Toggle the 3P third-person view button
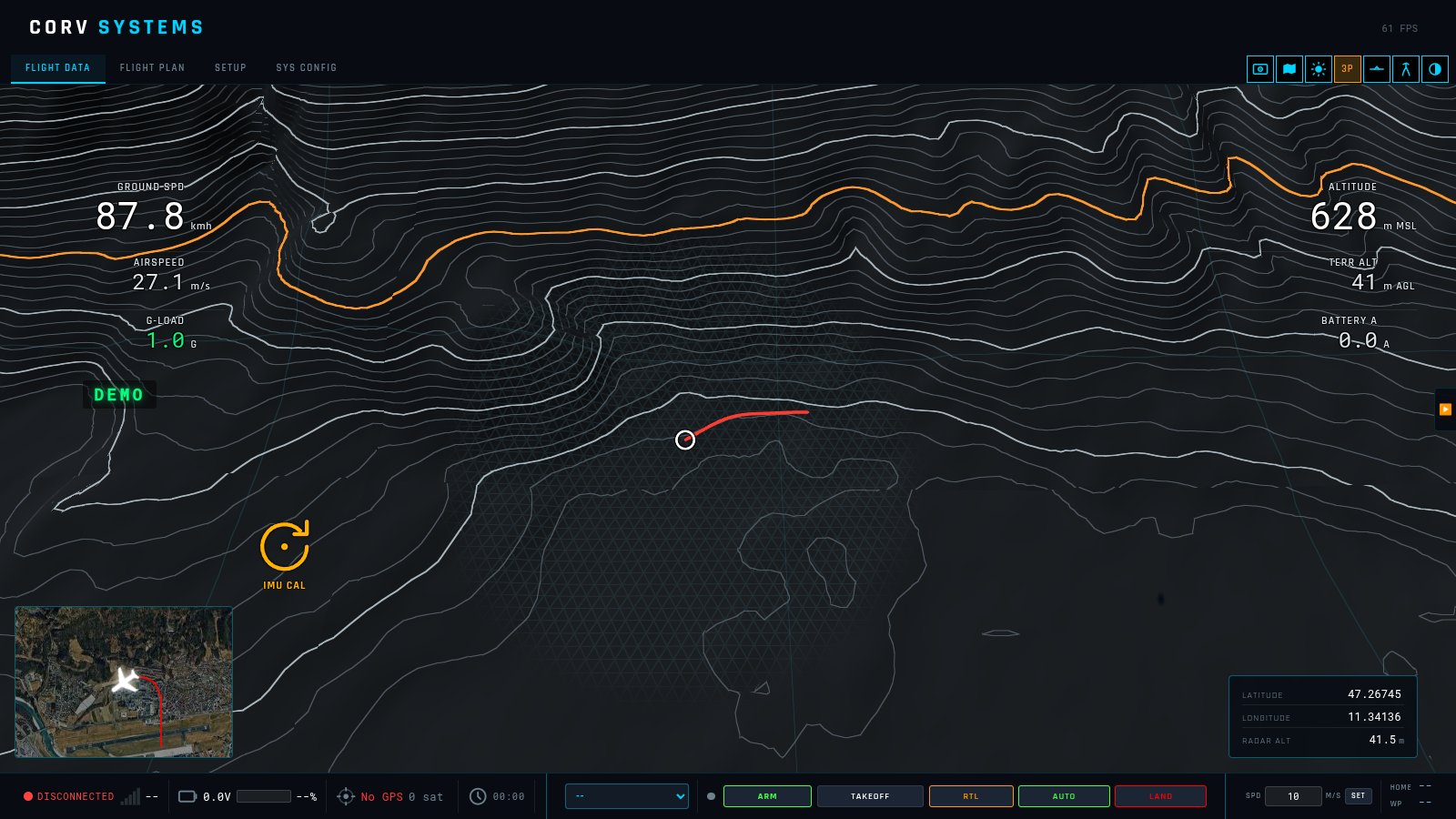 pyautogui.click(x=1348, y=69)
